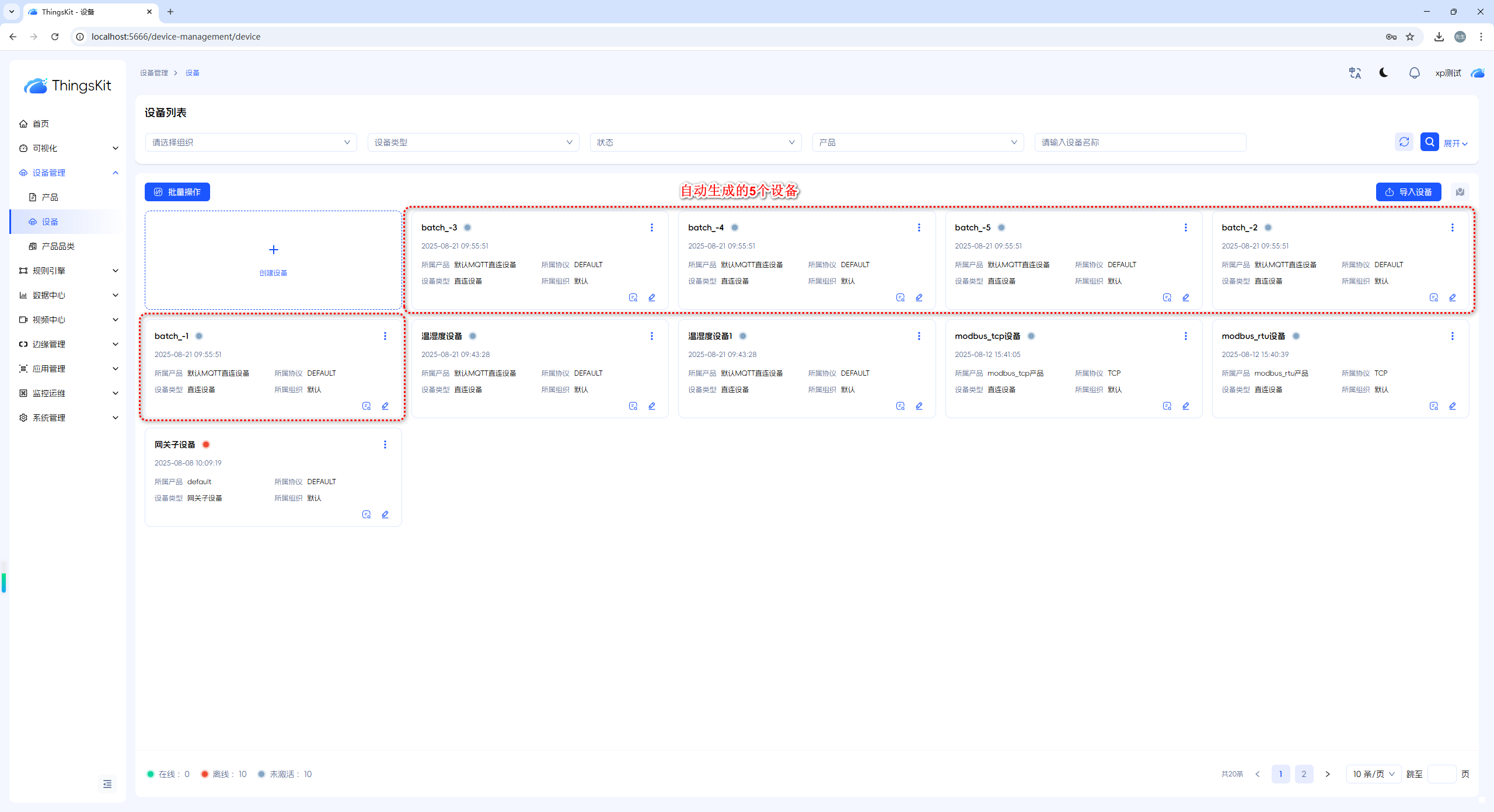
Task: Toggle dark mode with the moon icon
Action: click(x=1384, y=73)
